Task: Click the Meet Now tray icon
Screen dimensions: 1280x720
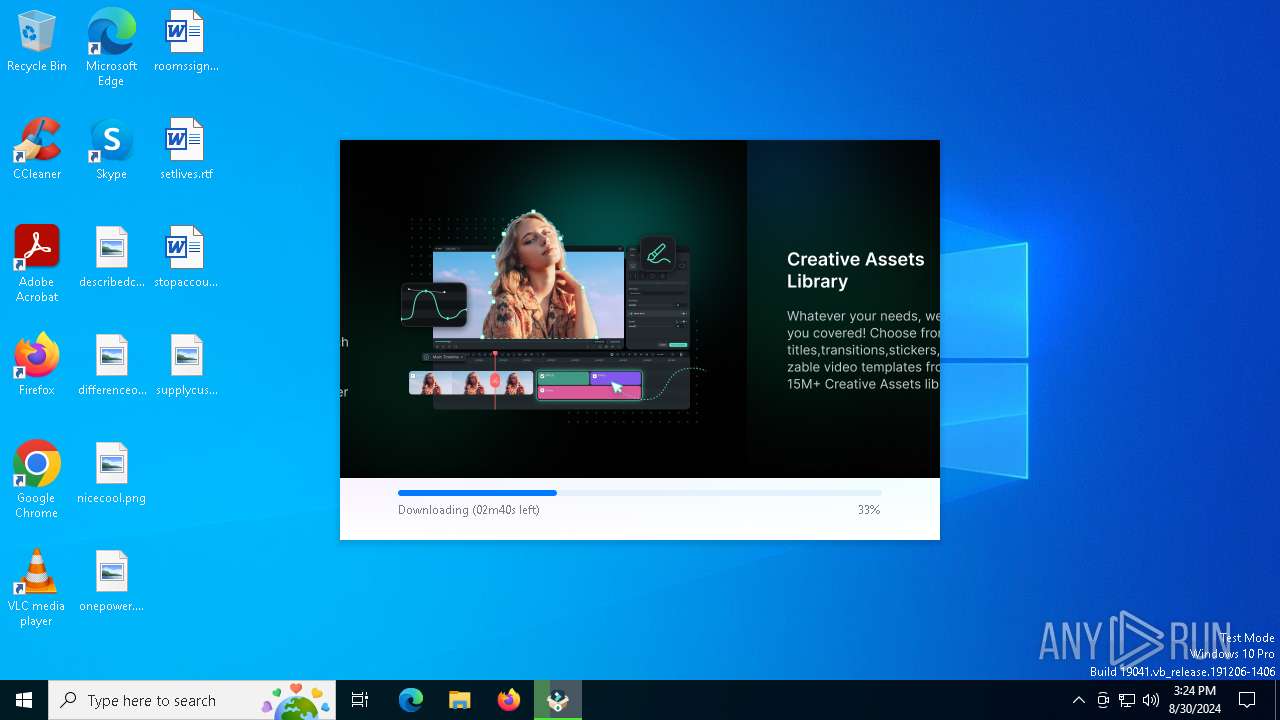Action: pyautogui.click(x=1103, y=700)
